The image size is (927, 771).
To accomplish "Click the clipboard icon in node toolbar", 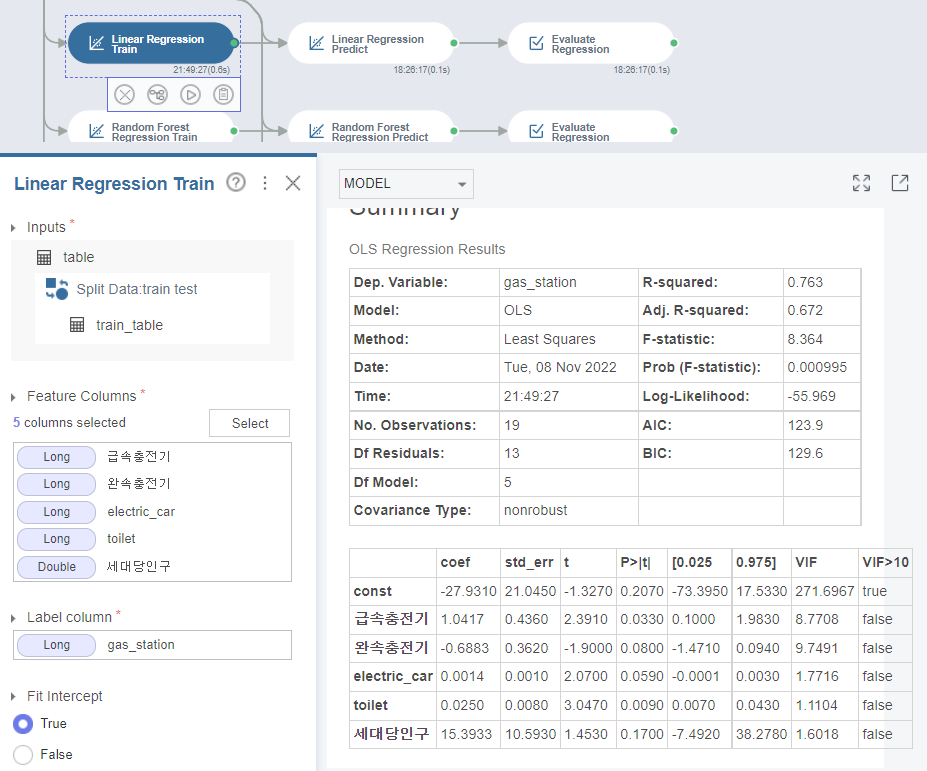I will 223,95.
